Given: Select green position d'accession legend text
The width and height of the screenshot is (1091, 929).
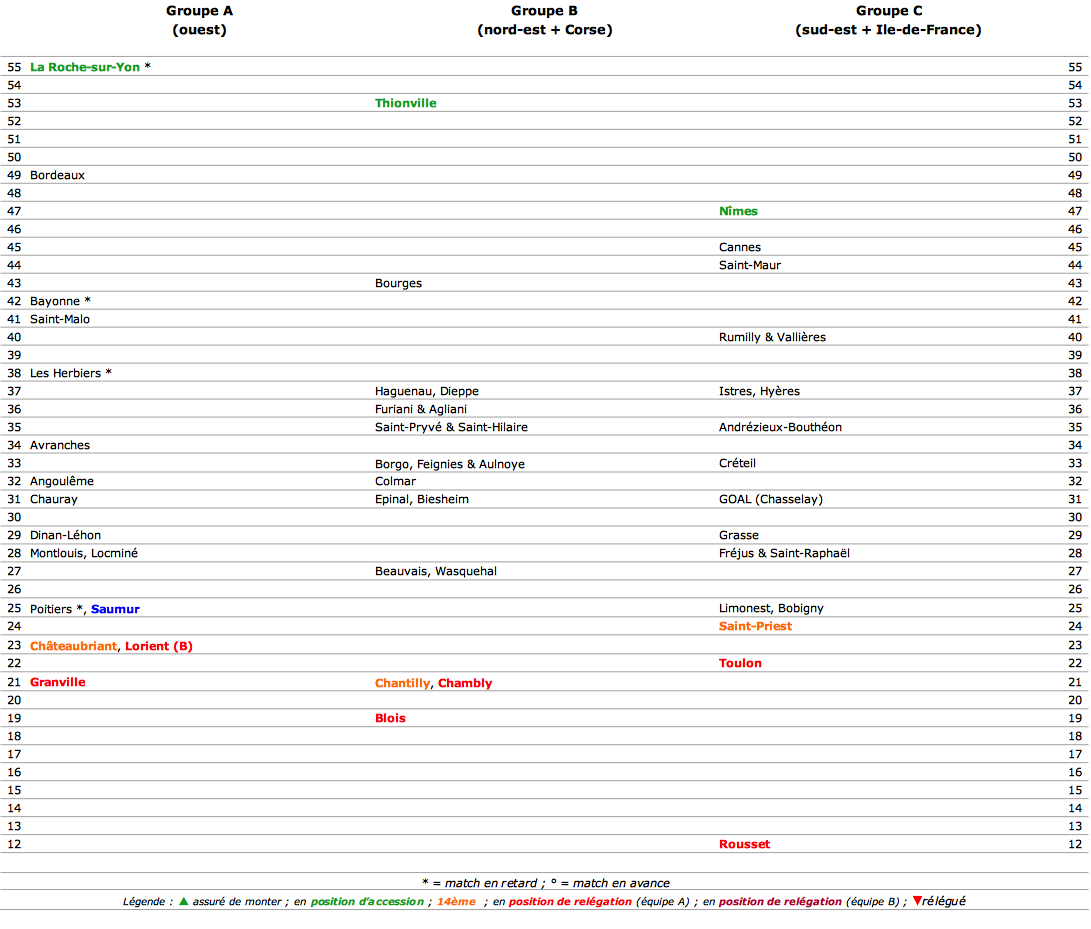Looking at the screenshot, I should tap(367, 902).
